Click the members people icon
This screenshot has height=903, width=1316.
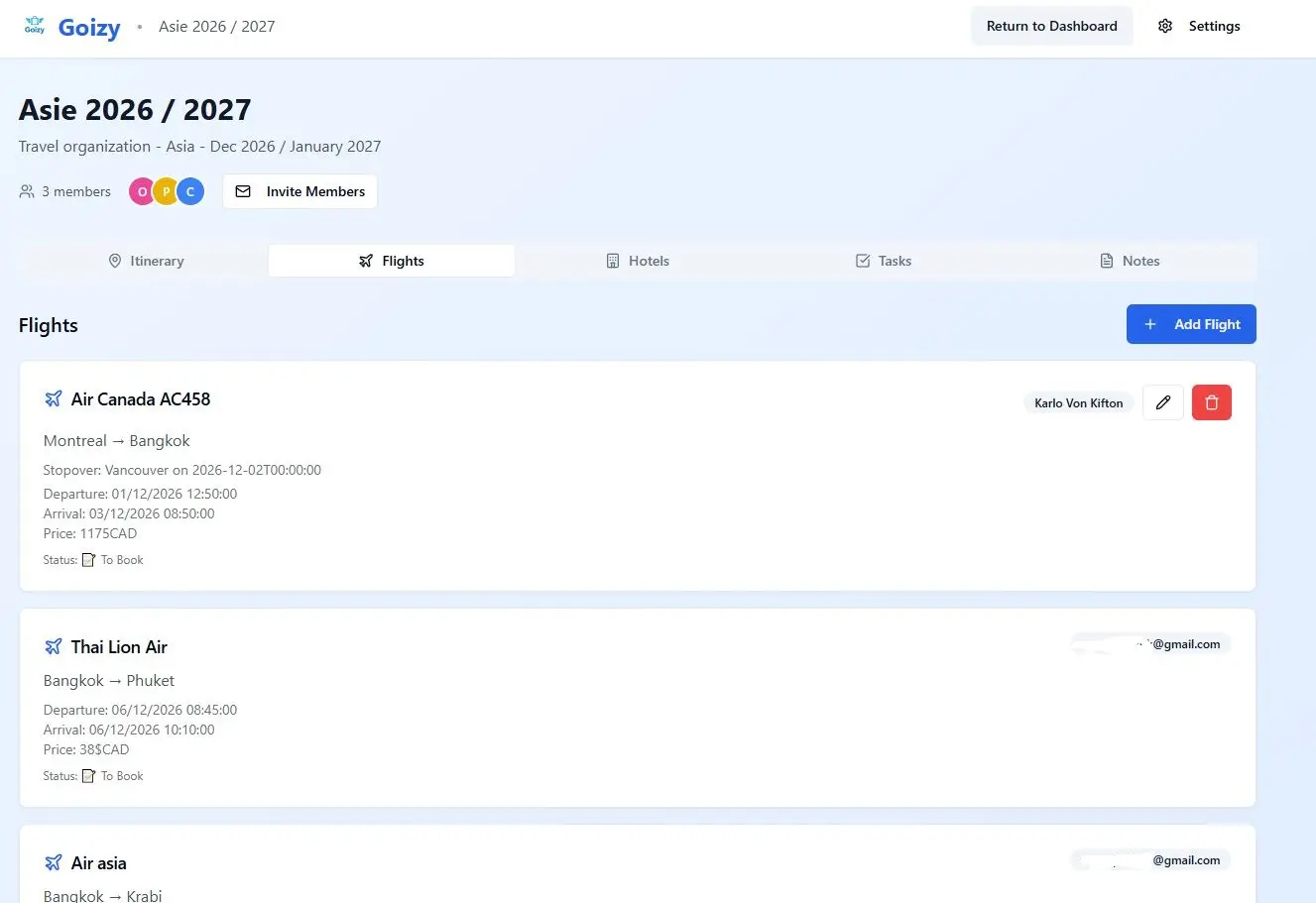[x=27, y=191]
